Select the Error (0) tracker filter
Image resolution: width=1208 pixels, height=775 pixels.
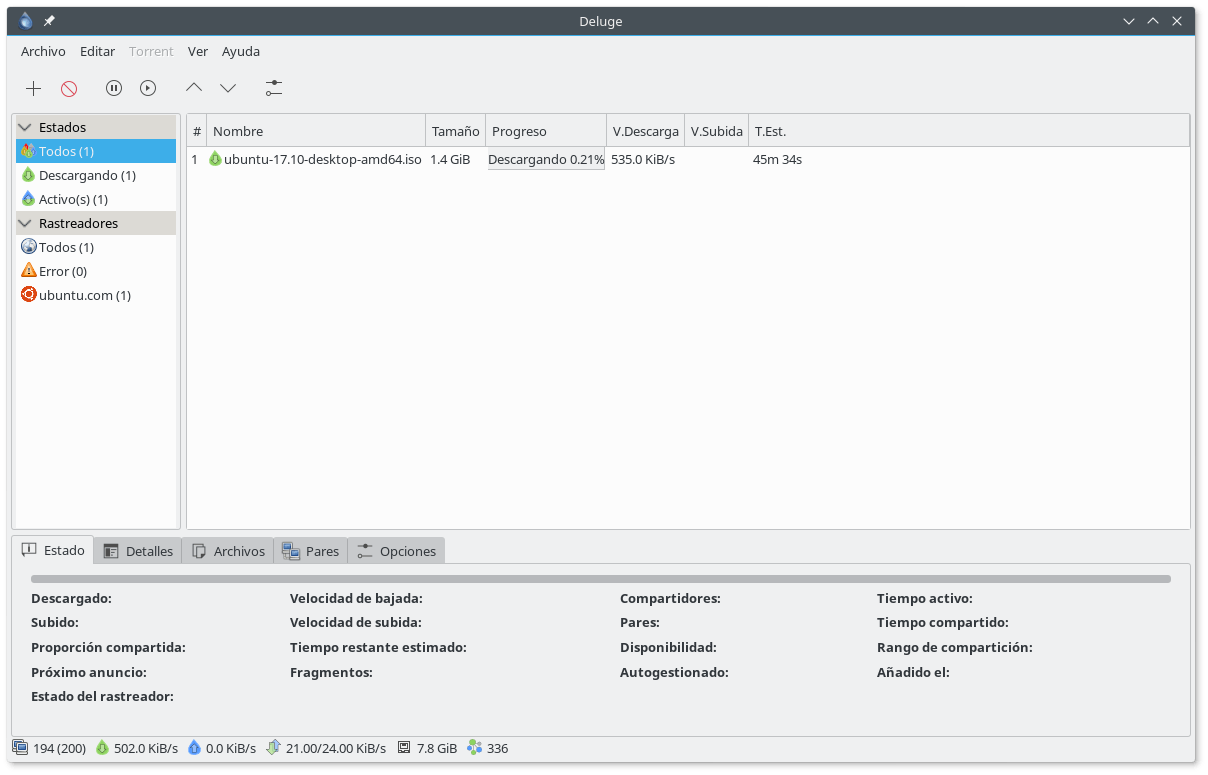point(96,271)
